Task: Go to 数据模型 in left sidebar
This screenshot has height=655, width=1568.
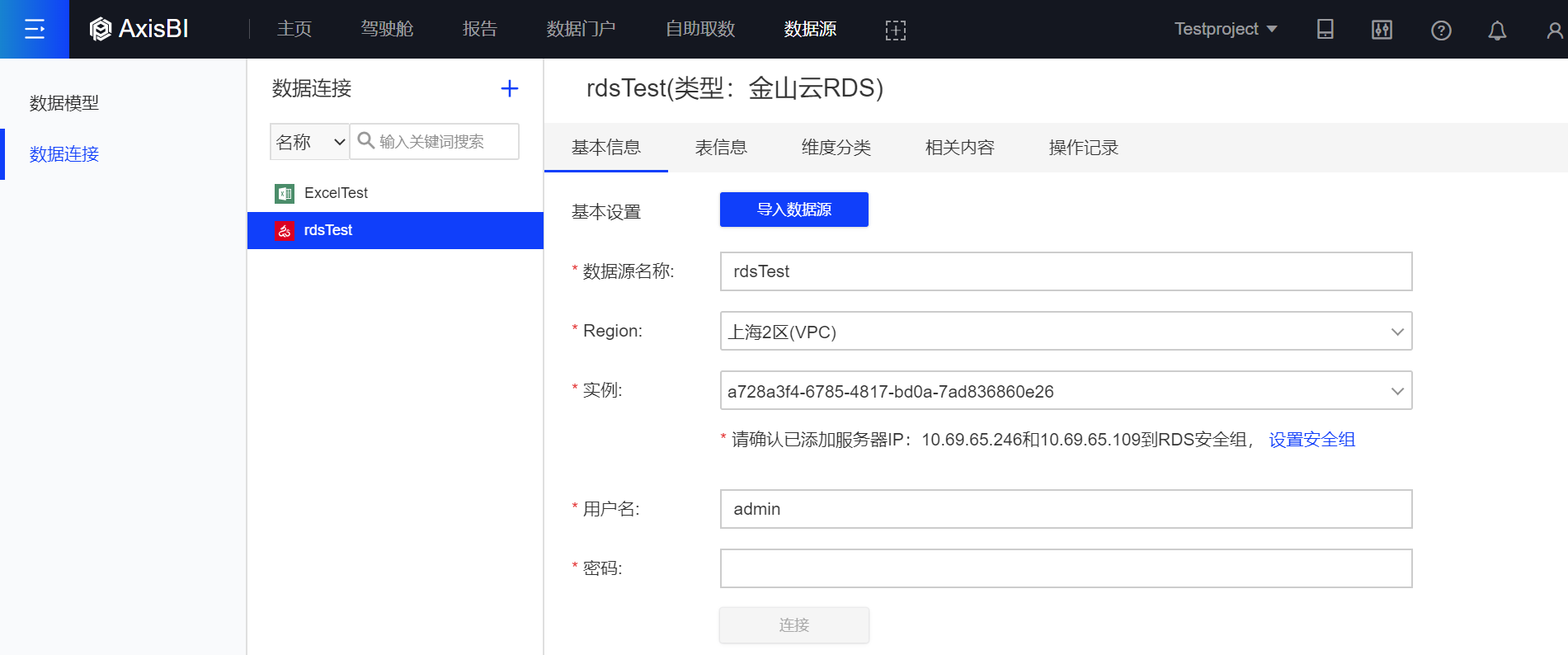Action: (x=64, y=103)
